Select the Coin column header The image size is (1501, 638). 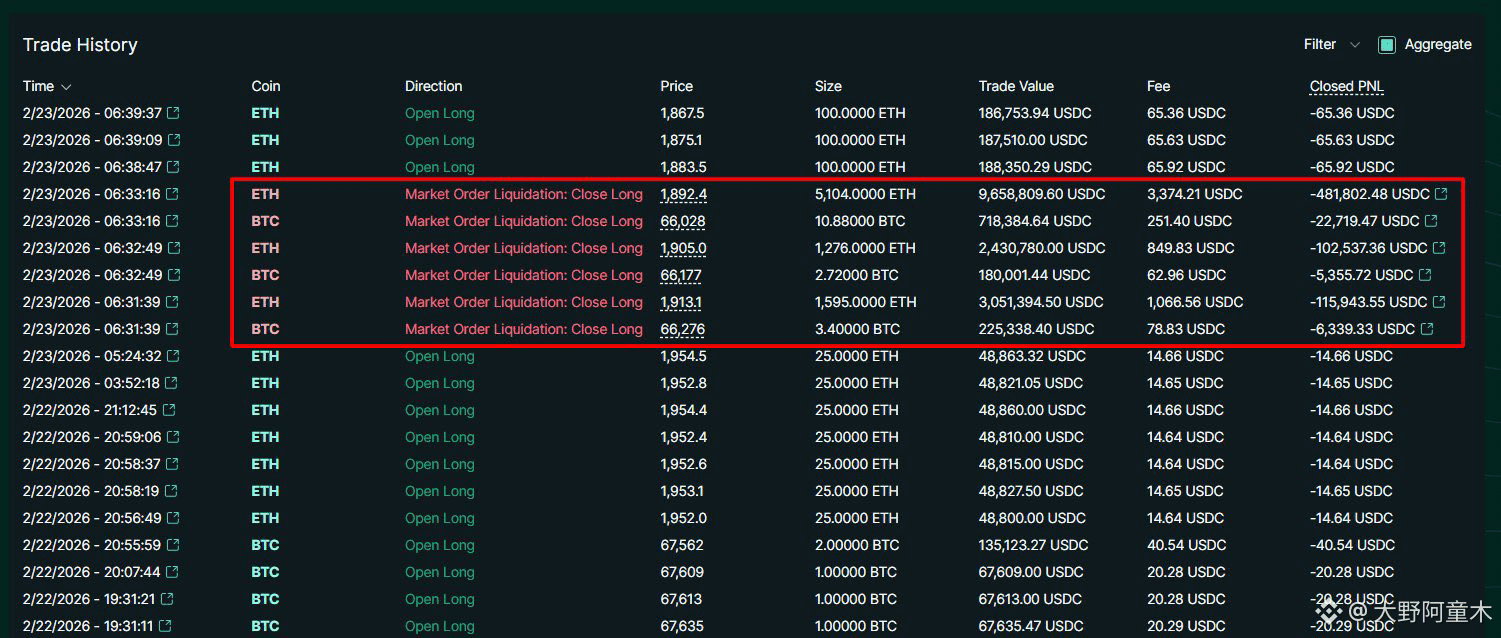(265, 86)
